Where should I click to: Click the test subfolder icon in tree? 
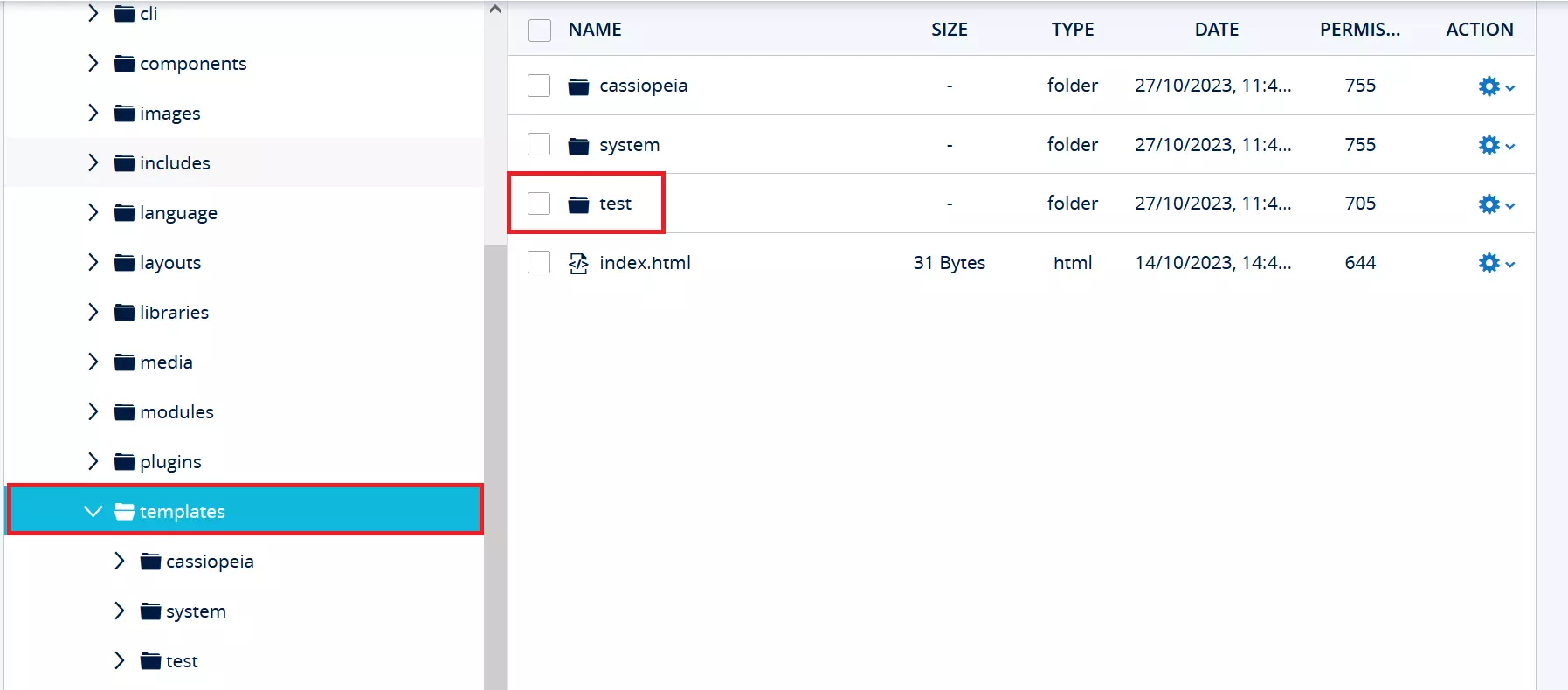(x=151, y=661)
